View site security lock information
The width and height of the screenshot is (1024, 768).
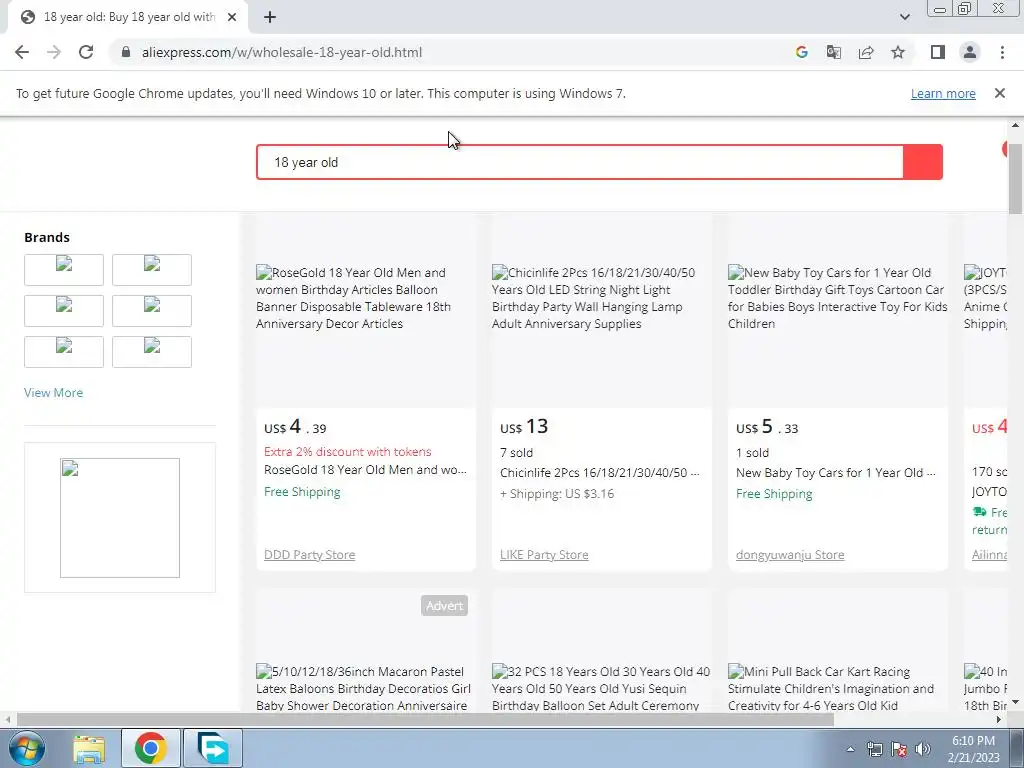[126, 52]
